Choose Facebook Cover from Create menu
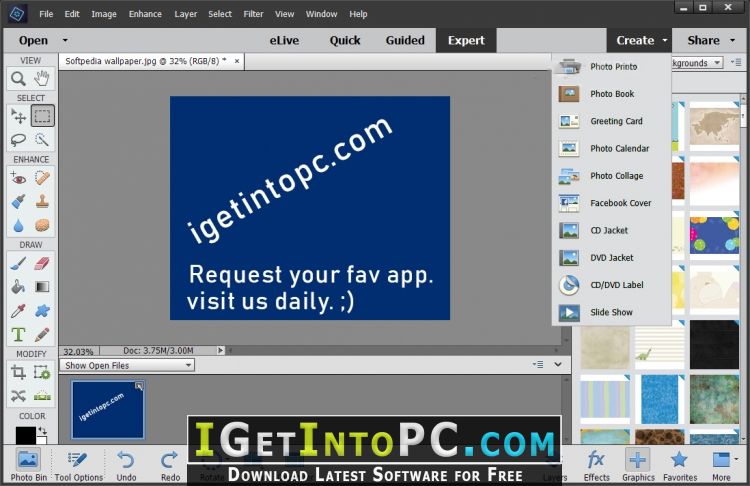This screenshot has width=750, height=486. point(611,203)
